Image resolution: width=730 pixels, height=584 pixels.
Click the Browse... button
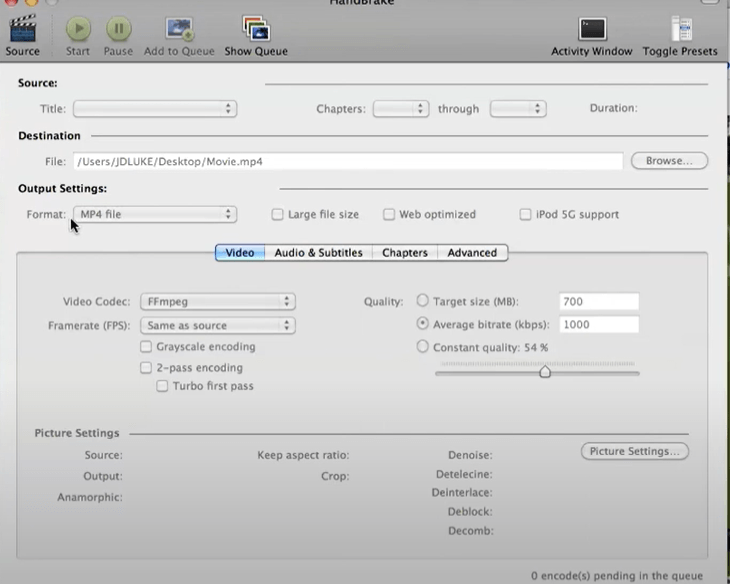coord(669,161)
